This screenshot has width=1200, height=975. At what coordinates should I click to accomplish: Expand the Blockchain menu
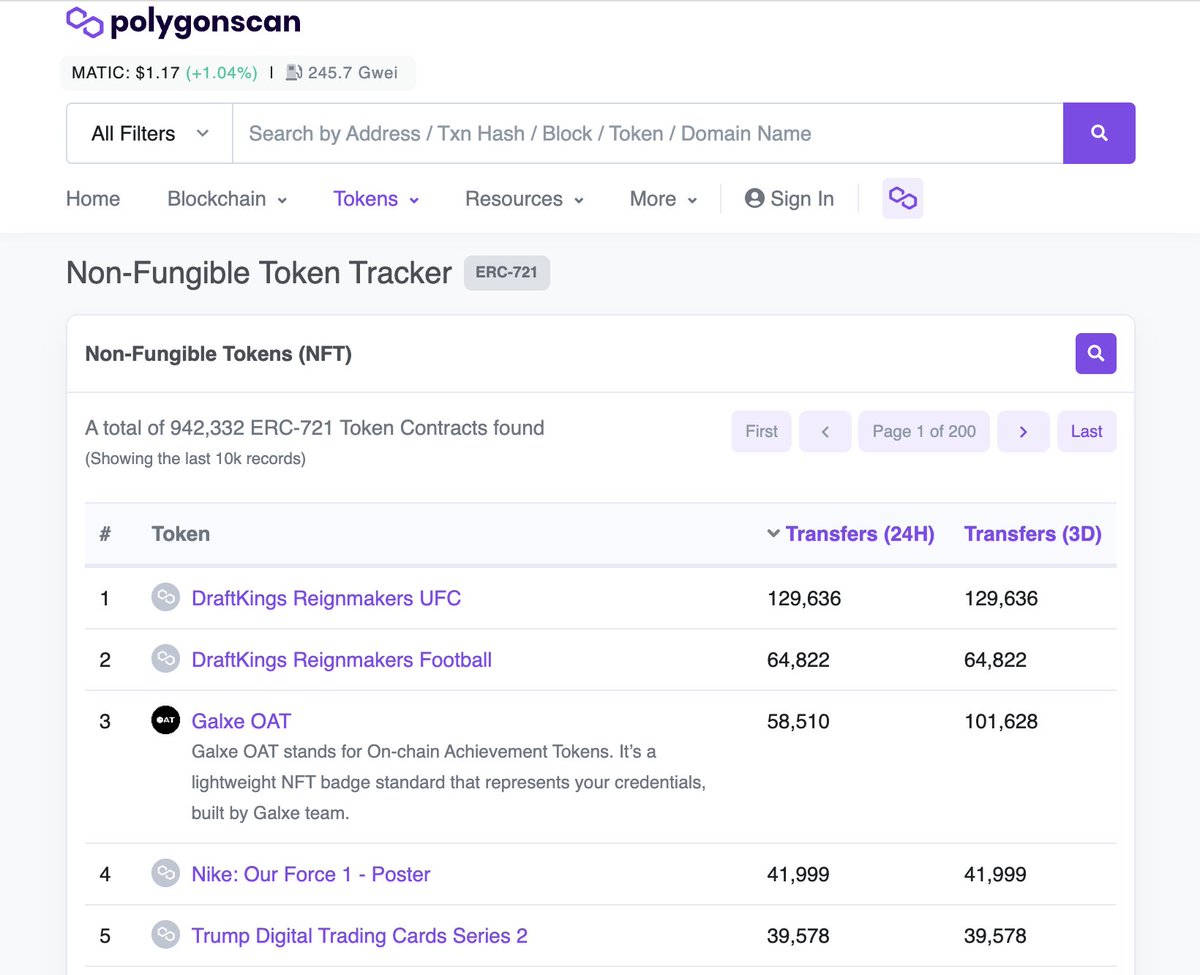[227, 199]
